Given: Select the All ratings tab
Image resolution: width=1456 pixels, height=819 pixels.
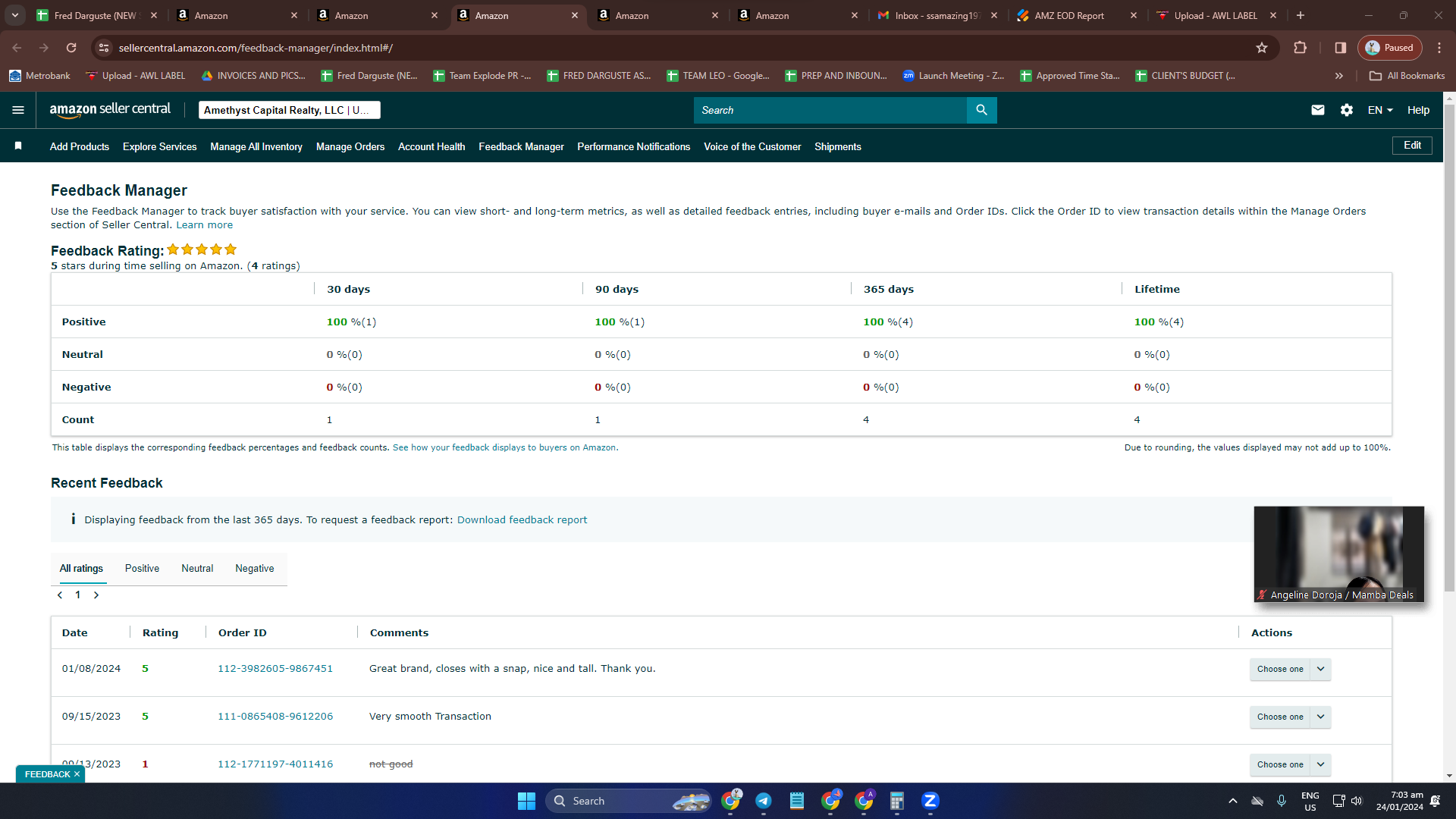Looking at the screenshot, I should (81, 569).
